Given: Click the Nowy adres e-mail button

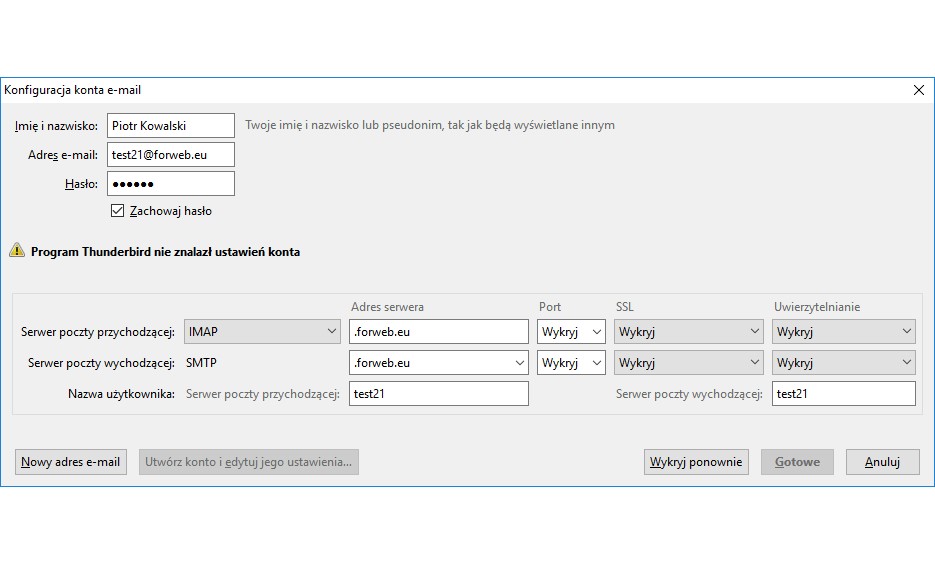Looking at the screenshot, I should point(71,462).
